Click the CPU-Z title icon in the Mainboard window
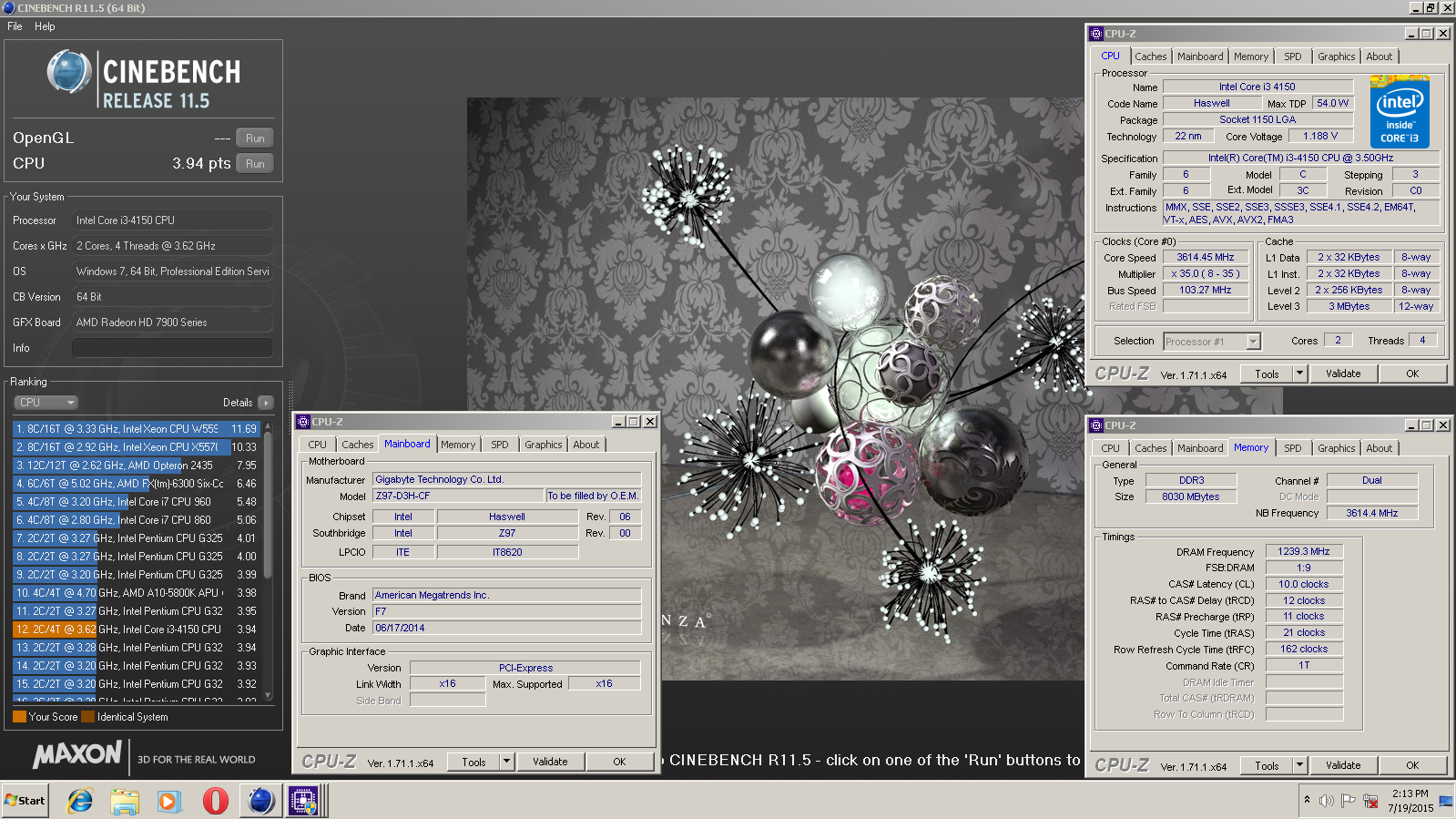This screenshot has width=1456, height=819. pyautogui.click(x=303, y=422)
